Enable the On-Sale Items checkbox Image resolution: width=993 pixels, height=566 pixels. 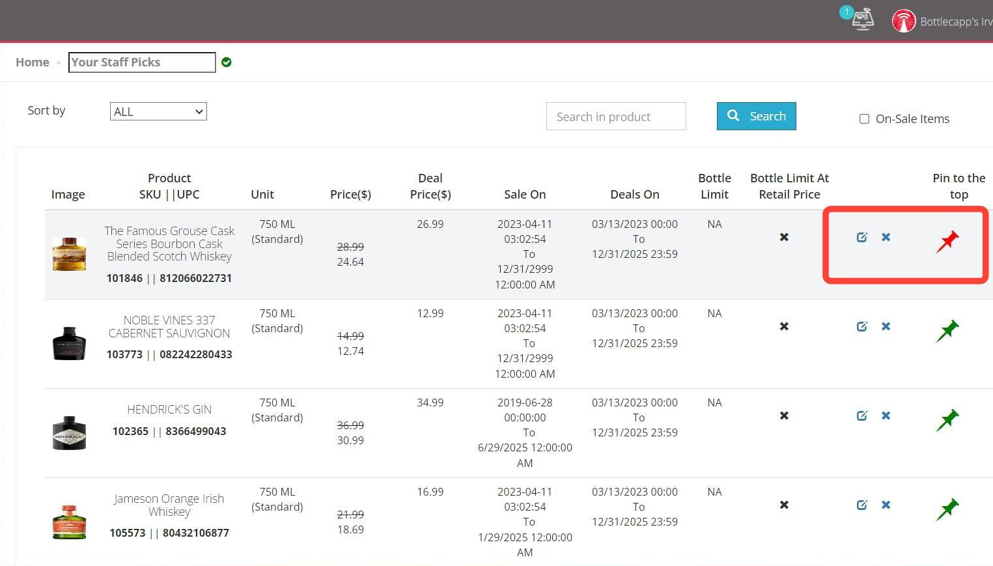click(x=864, y=119)
